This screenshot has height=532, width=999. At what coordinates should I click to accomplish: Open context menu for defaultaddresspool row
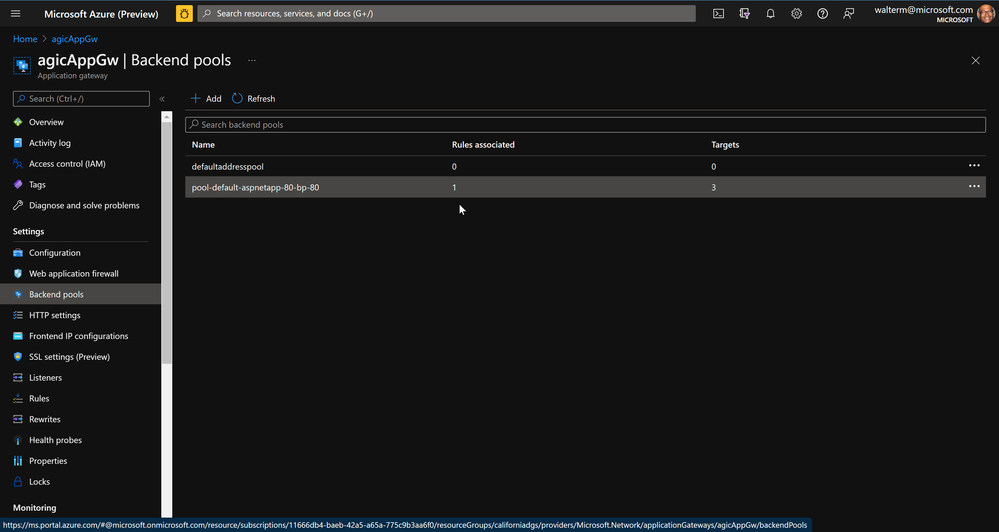pos(974,166)
